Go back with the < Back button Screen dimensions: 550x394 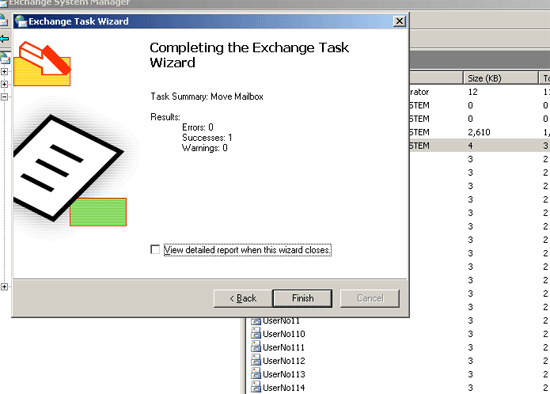tap(243, 298)
